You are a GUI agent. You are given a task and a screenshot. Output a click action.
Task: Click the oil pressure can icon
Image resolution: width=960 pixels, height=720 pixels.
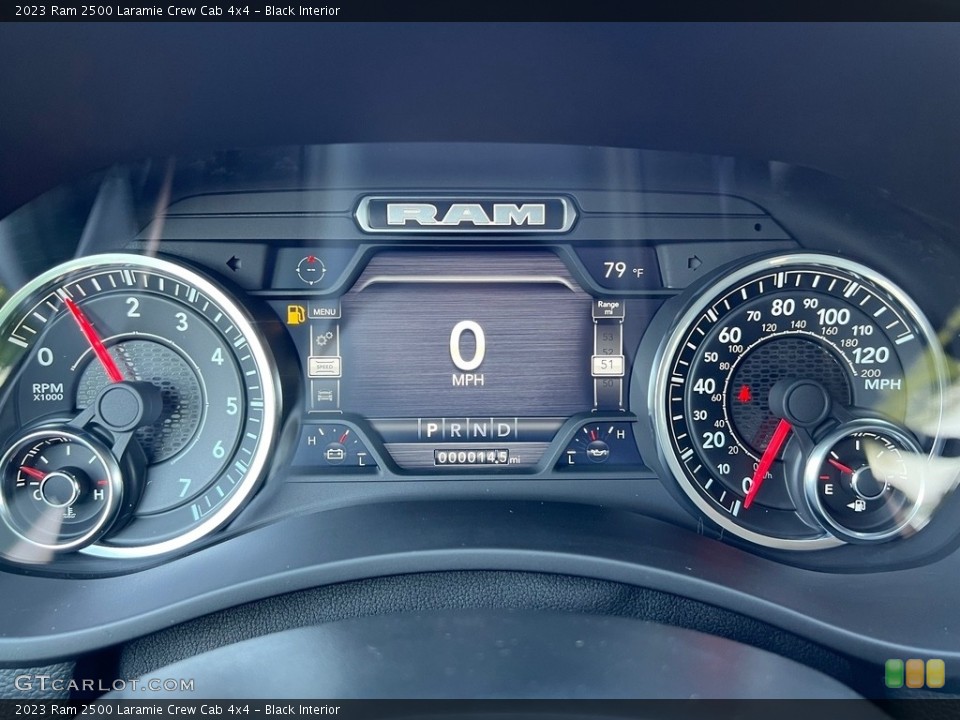point(598,452)
